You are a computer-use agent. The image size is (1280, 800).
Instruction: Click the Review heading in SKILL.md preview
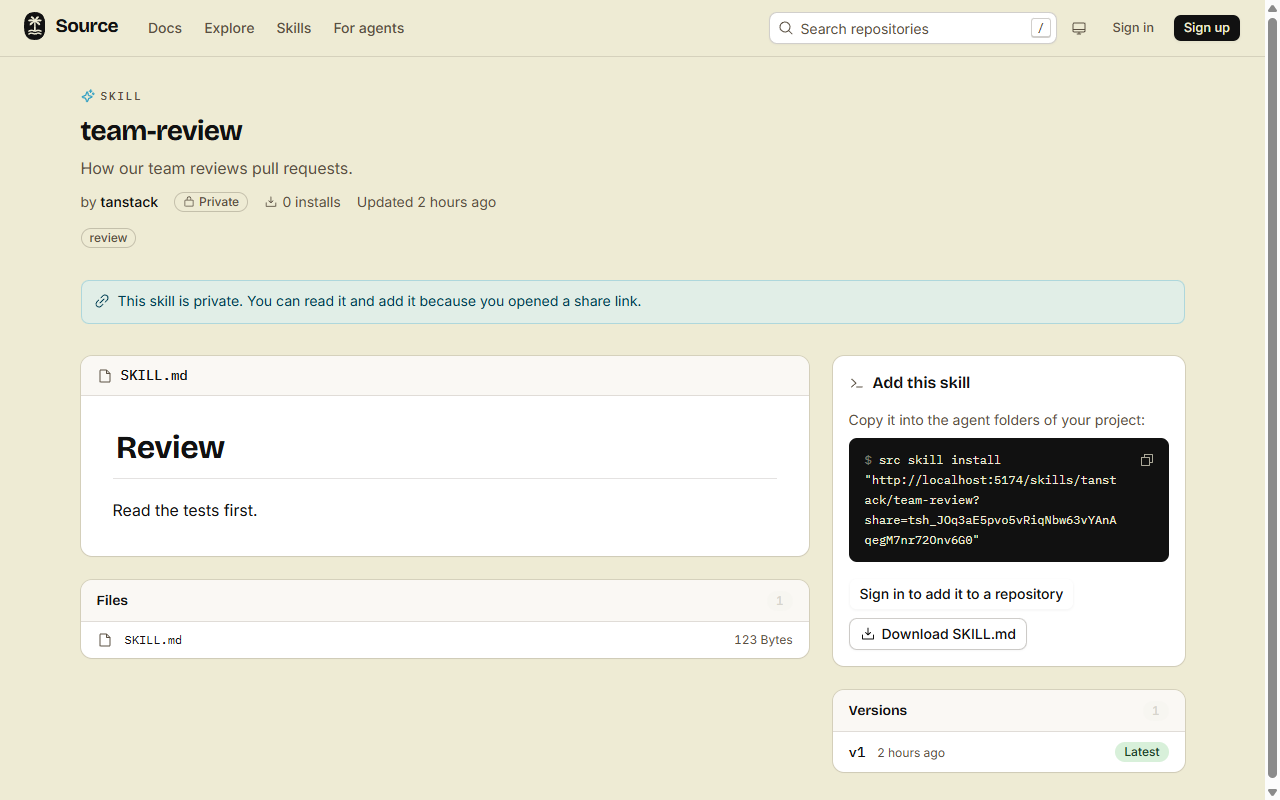170,447
